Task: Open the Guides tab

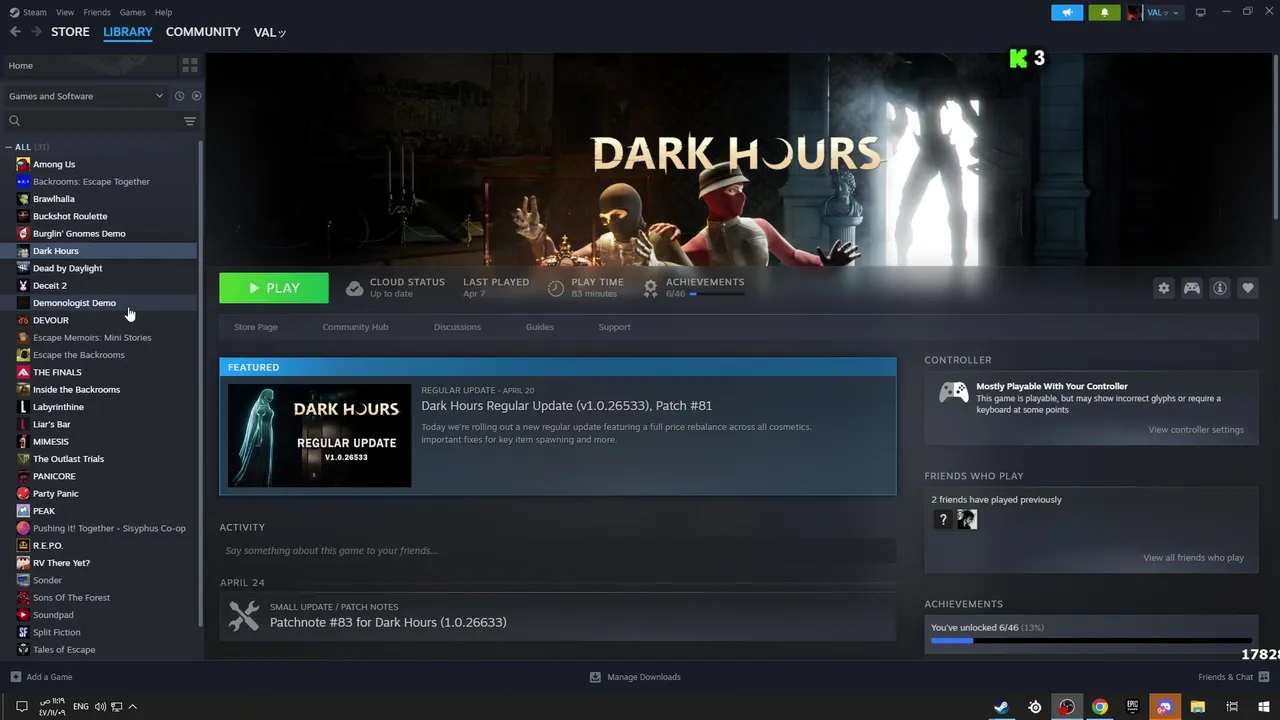Action: 539,327
